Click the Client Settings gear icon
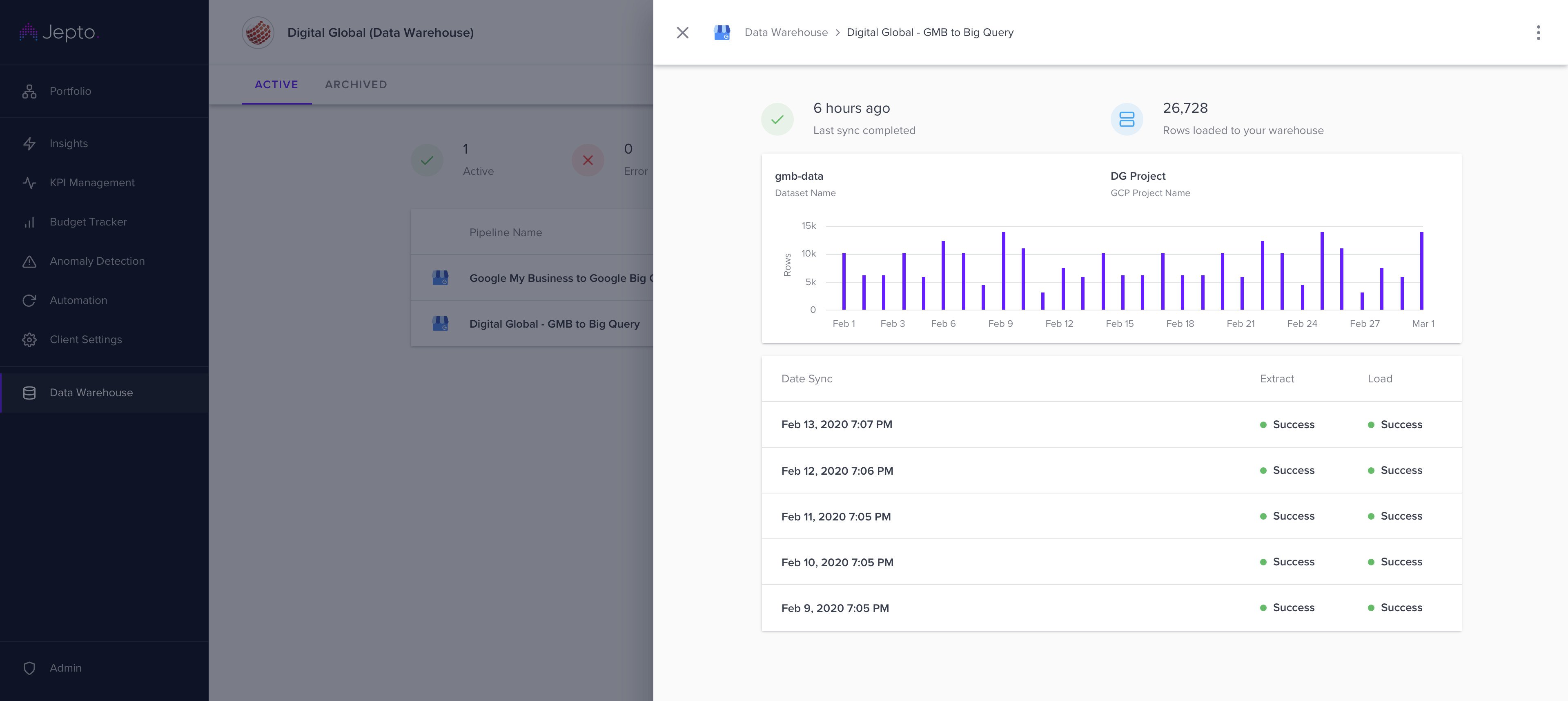 pyautogui.click(x=29, y=340)
